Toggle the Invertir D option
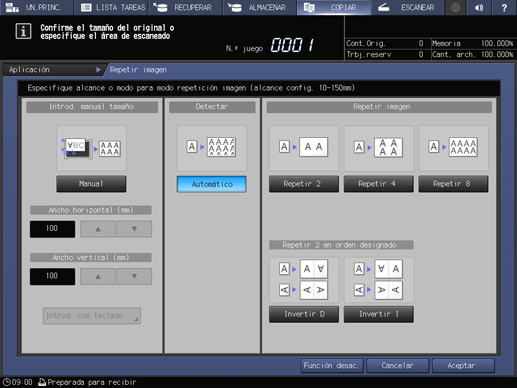The width and height of the screenshot is (517, 388). point(304,314)
